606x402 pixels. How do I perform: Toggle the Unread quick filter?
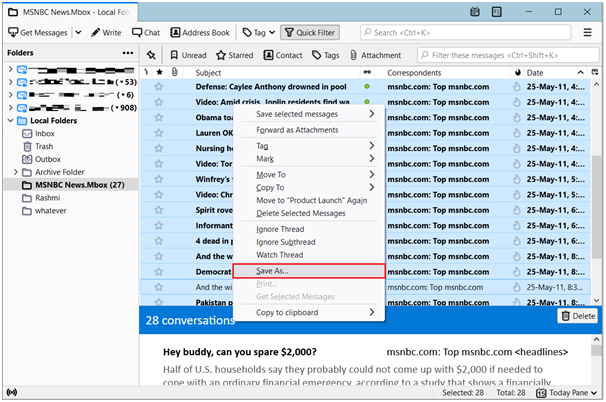189,55
